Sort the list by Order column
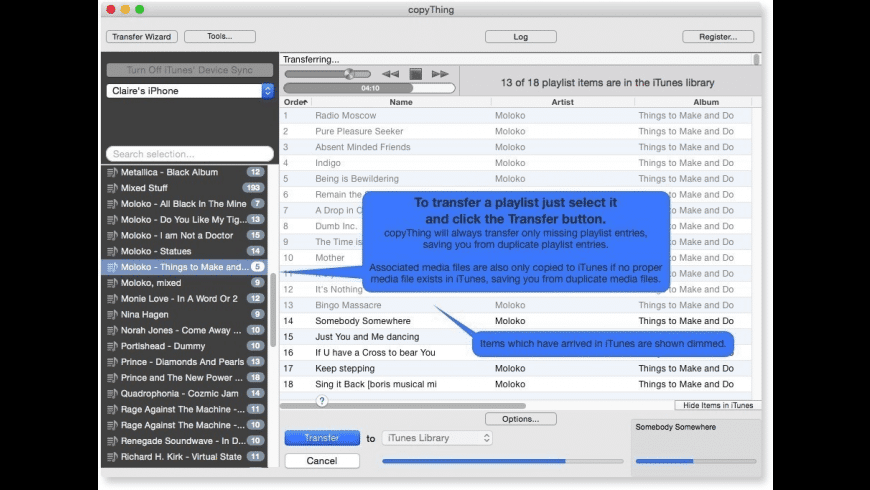 click(295, 102)
